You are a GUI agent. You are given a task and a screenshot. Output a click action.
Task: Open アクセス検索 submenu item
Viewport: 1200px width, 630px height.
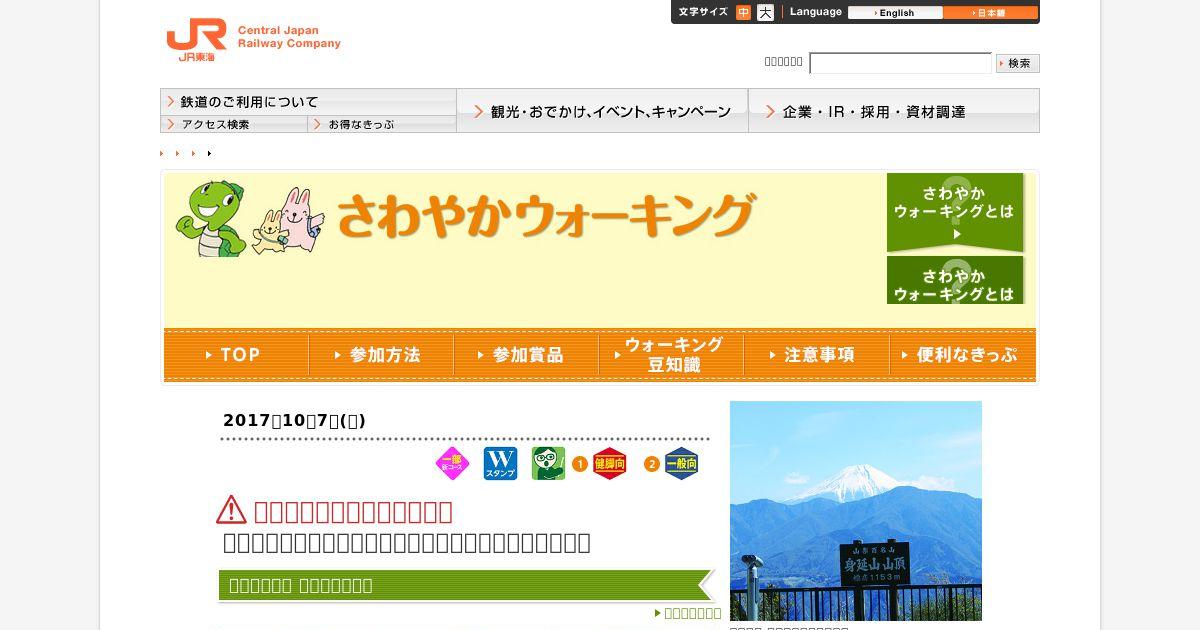(x=234, y=125)
